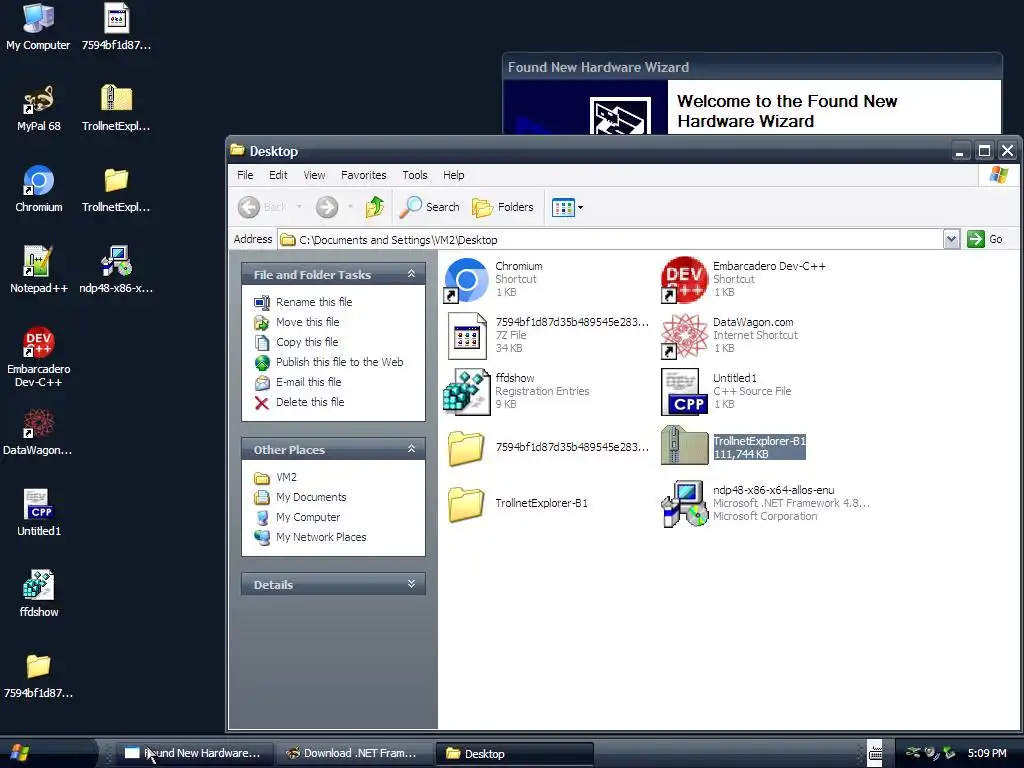
Task: Click the Windows Start button
Action: point(20,753)
